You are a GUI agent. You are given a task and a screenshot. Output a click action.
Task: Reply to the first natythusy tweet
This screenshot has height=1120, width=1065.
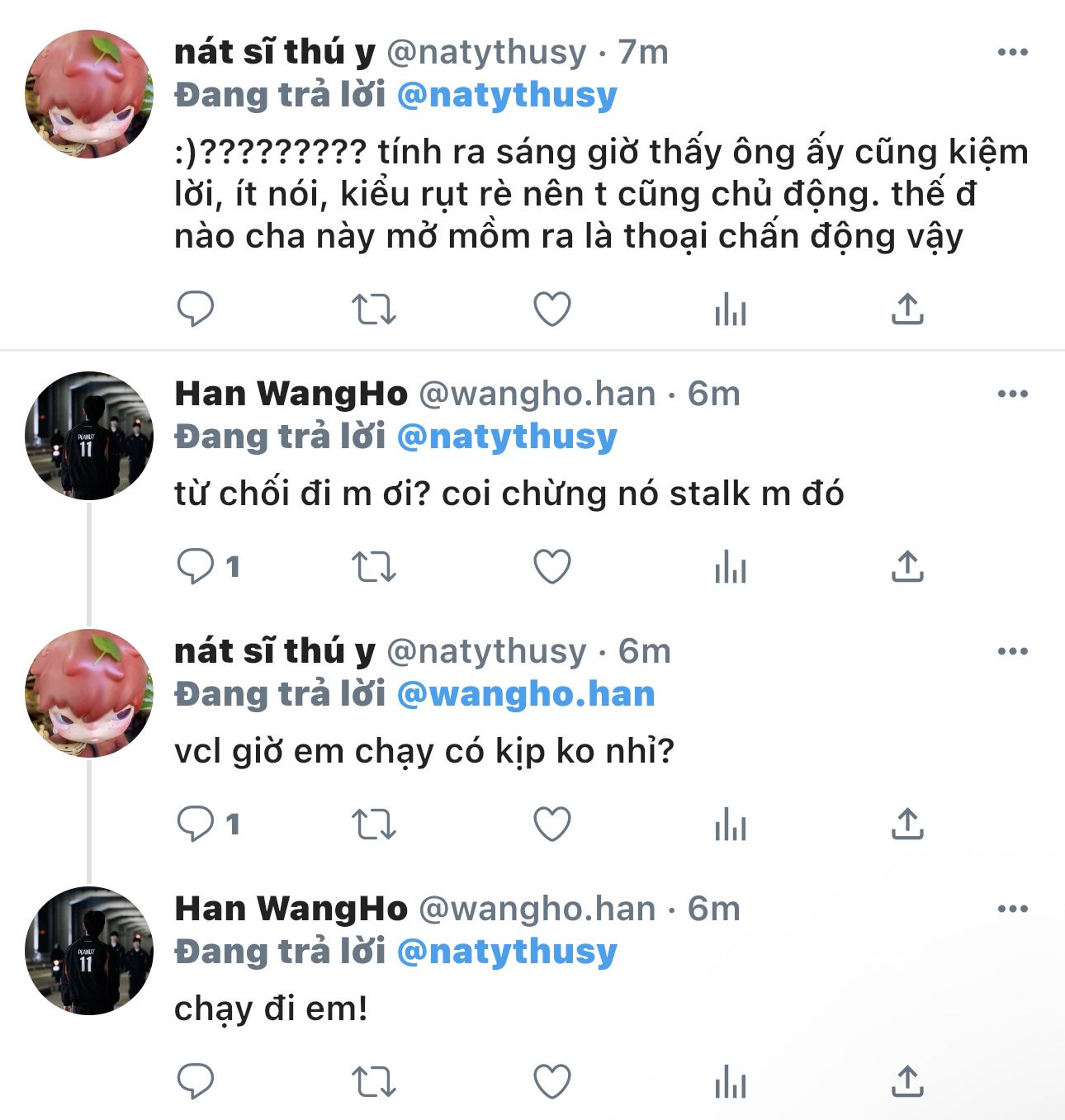click(x=196, y=310)
